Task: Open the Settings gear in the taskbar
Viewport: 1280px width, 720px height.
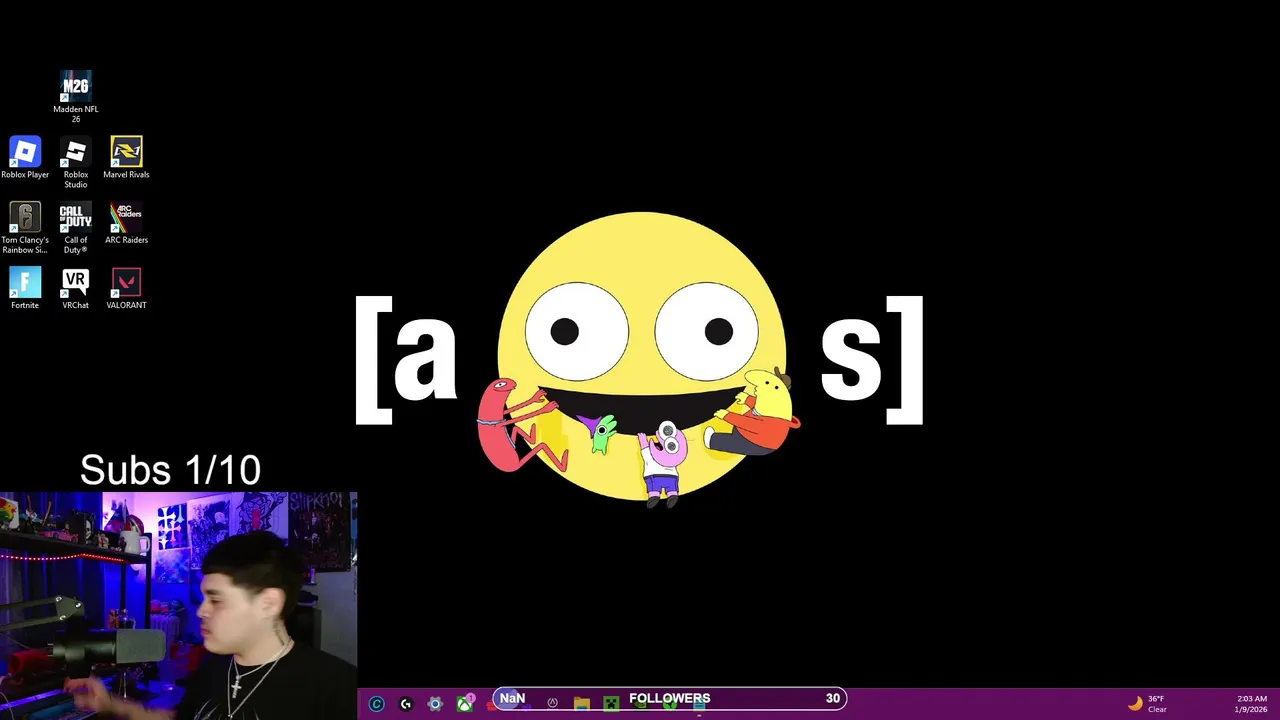Action: (435, 704)
